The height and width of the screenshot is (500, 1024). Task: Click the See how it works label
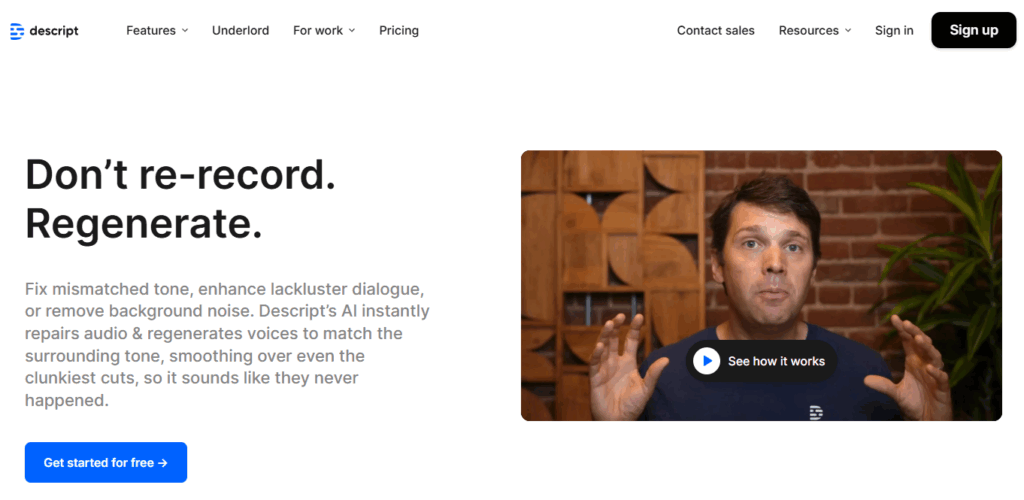pyautogui.click(x=776, y=361)
